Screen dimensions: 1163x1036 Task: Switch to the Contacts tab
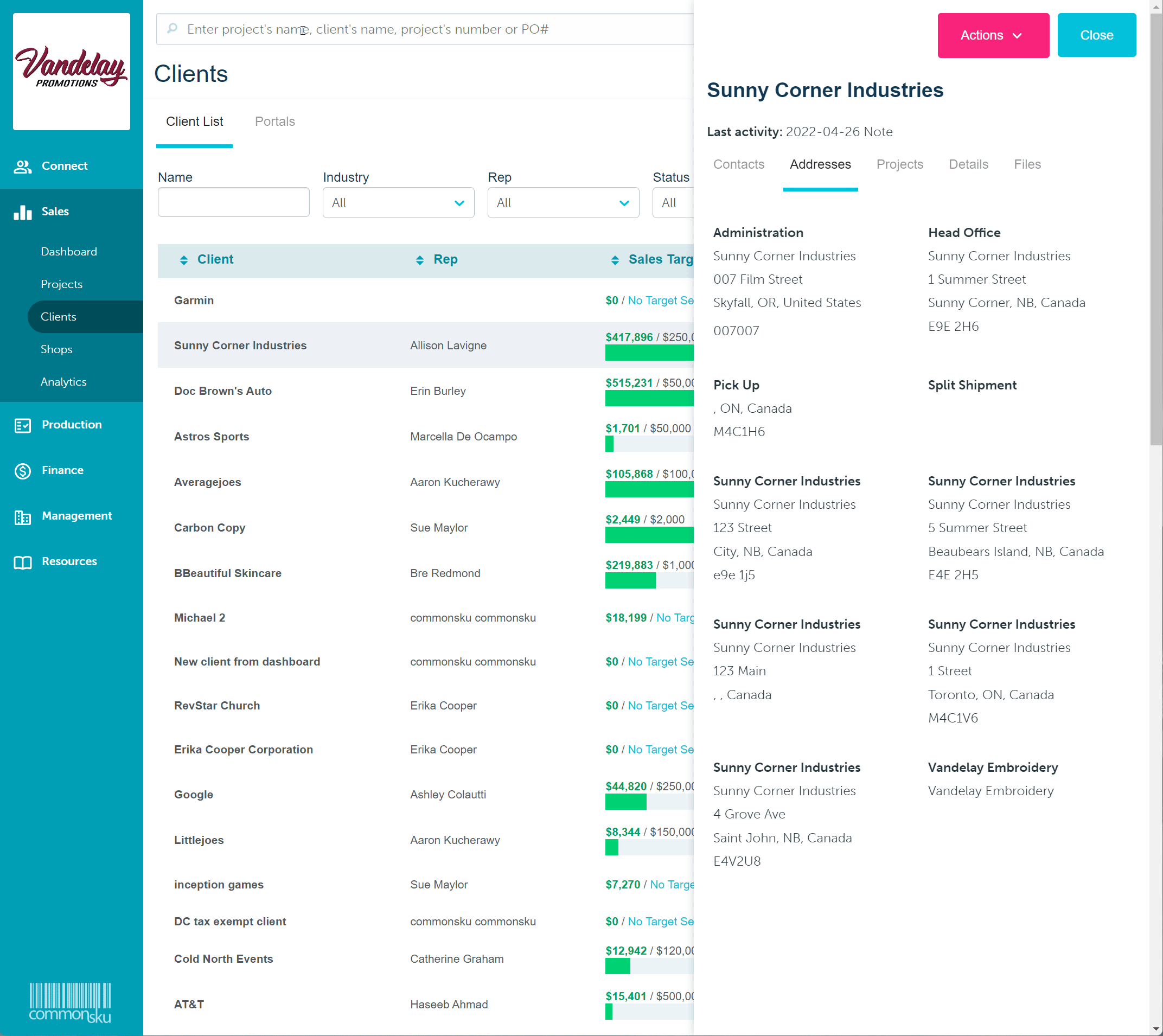[x=738, y=164]
